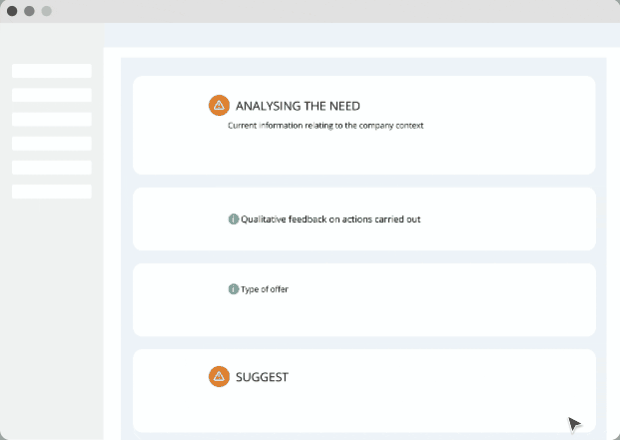Select the Type of offer label
620x440 pixels.
[x=264, y=289]
